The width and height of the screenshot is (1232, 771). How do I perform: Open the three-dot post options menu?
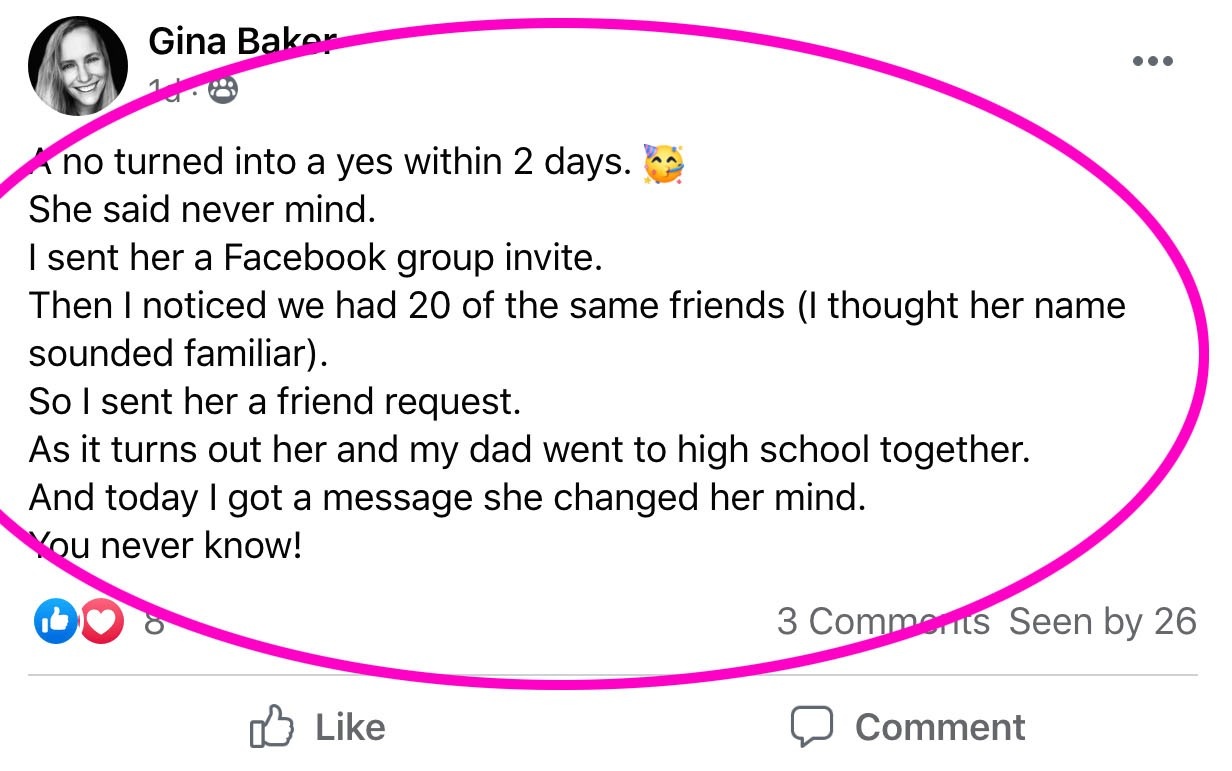[1151, 62]
